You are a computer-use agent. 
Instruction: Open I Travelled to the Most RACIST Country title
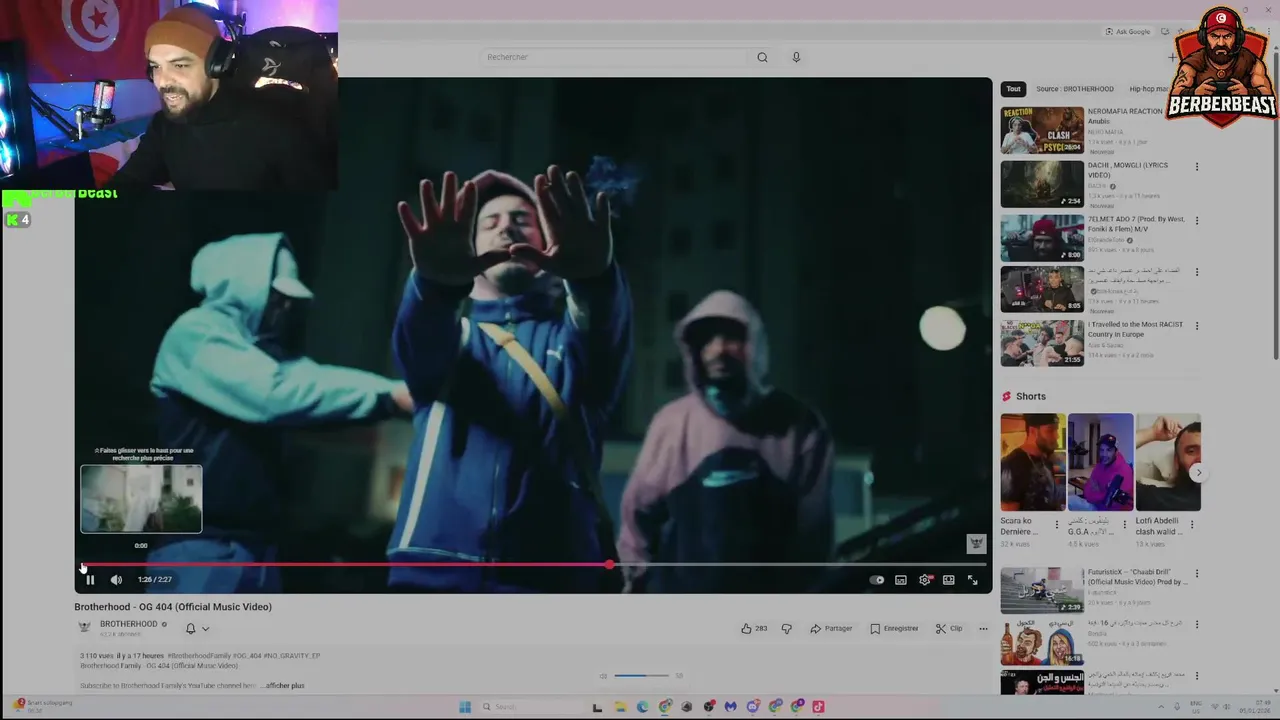click(1135, 329)
